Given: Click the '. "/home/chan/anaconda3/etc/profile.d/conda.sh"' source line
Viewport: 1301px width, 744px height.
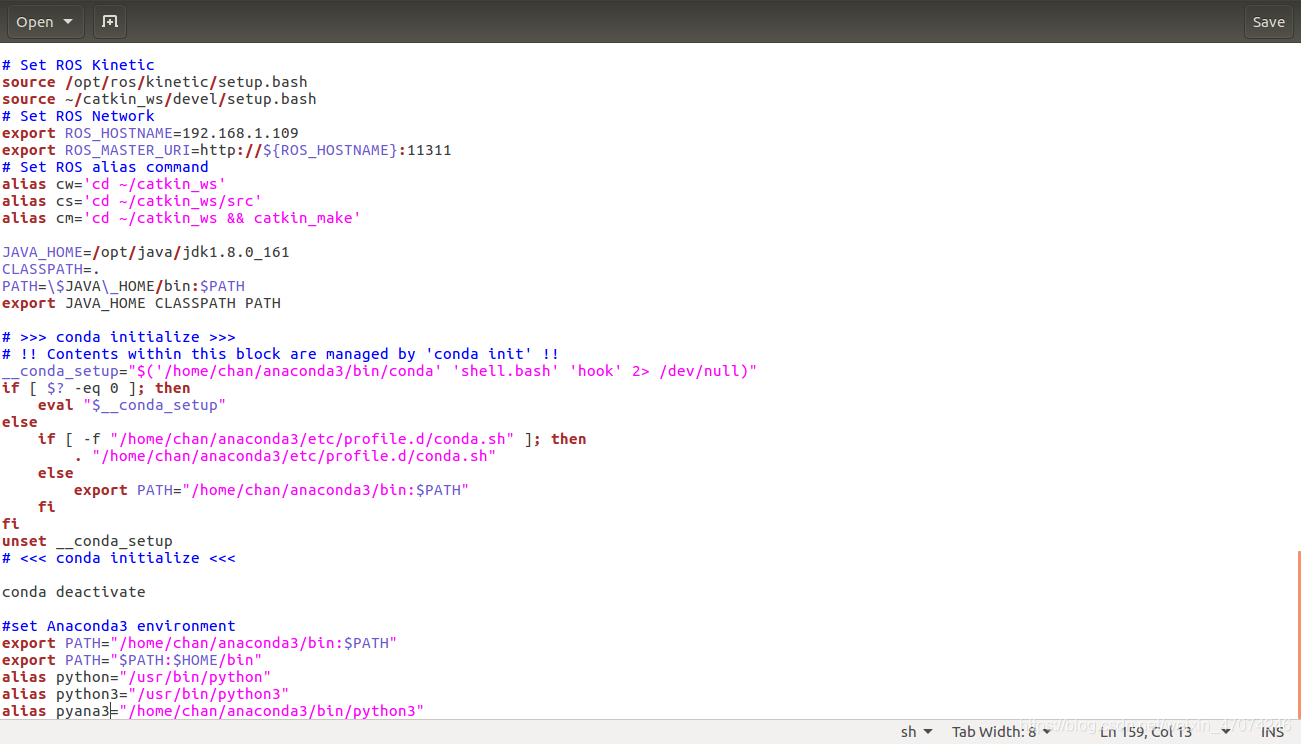Looking at the screenshot, I should pyautogui.click(x=285, y=456).
